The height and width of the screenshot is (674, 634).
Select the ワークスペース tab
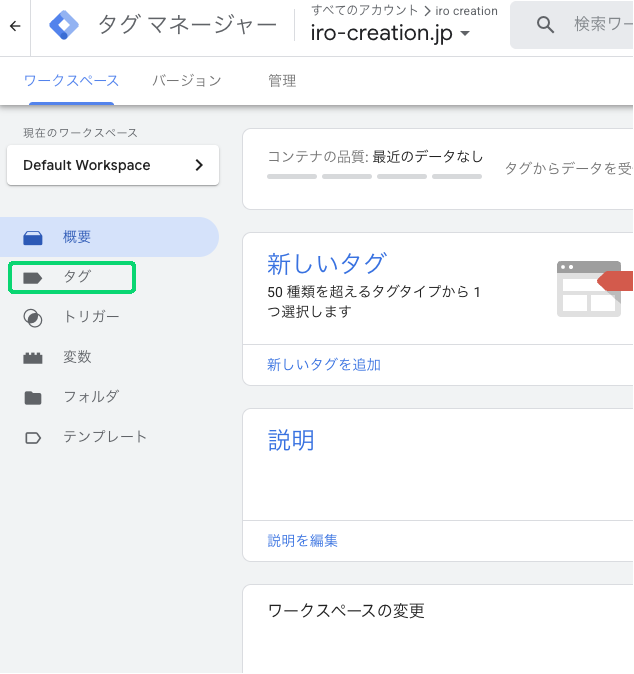click(x=71, y=81)
